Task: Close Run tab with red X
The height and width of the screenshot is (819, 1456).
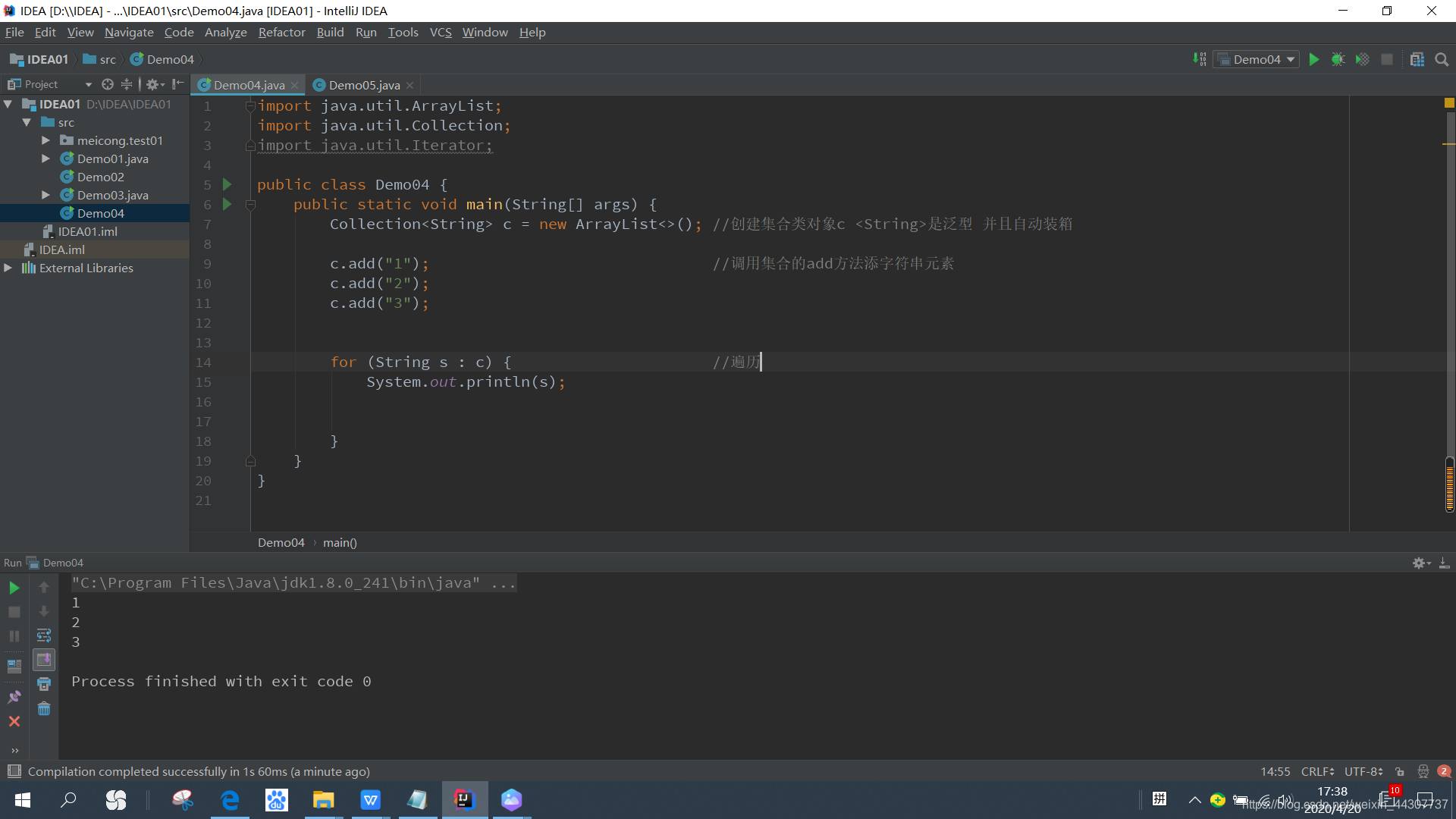Action: tap(14, 721)
